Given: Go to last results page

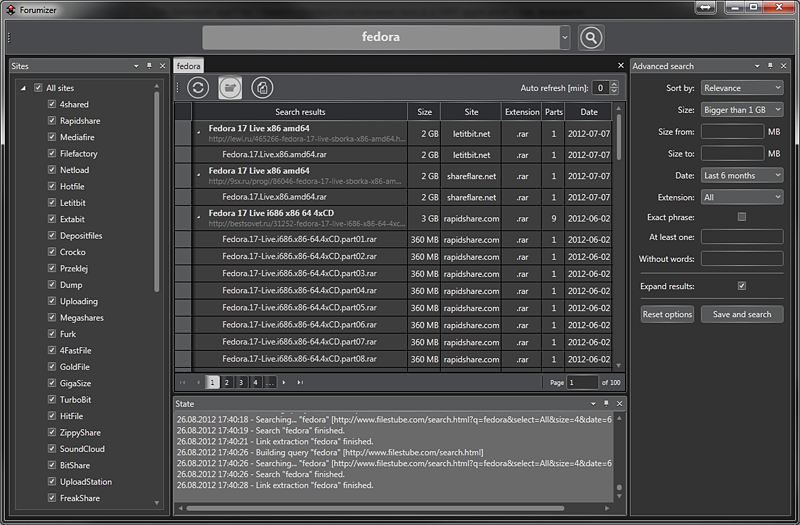Looking at the screenshot, I should click(x=300, y=382).
